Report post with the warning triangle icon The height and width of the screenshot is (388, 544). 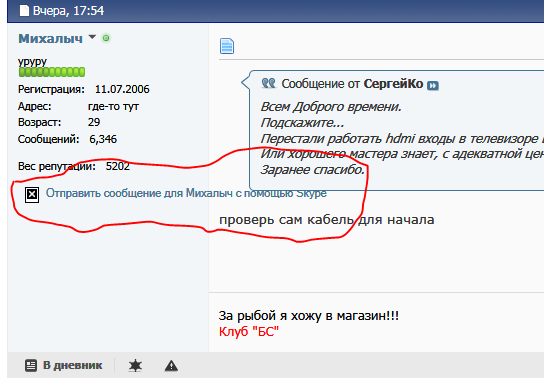pos(171,366)
